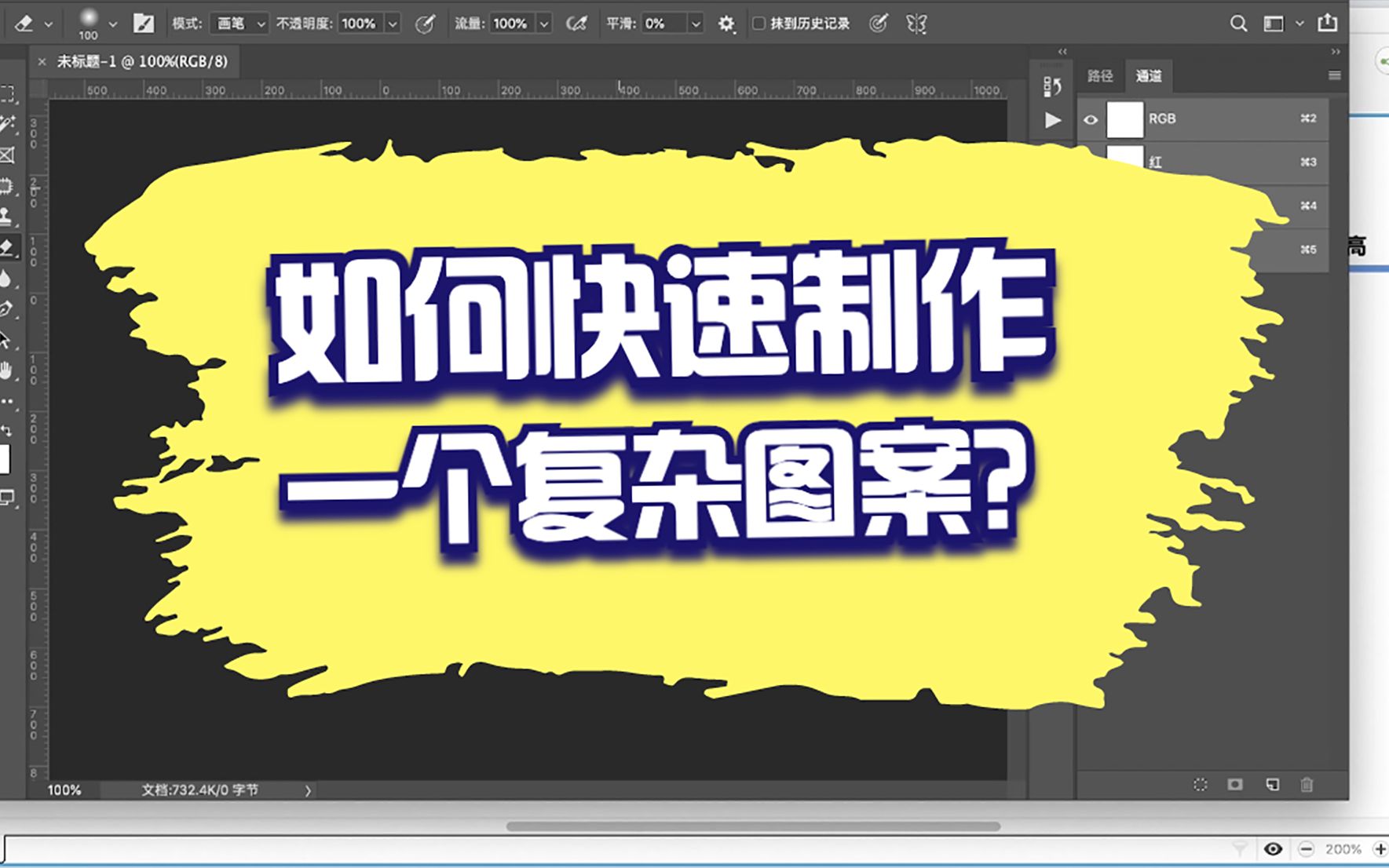This screenshot has height=868, width=1389.
Task: Click the delete channel trash icon
Action: click(1307, 785)
